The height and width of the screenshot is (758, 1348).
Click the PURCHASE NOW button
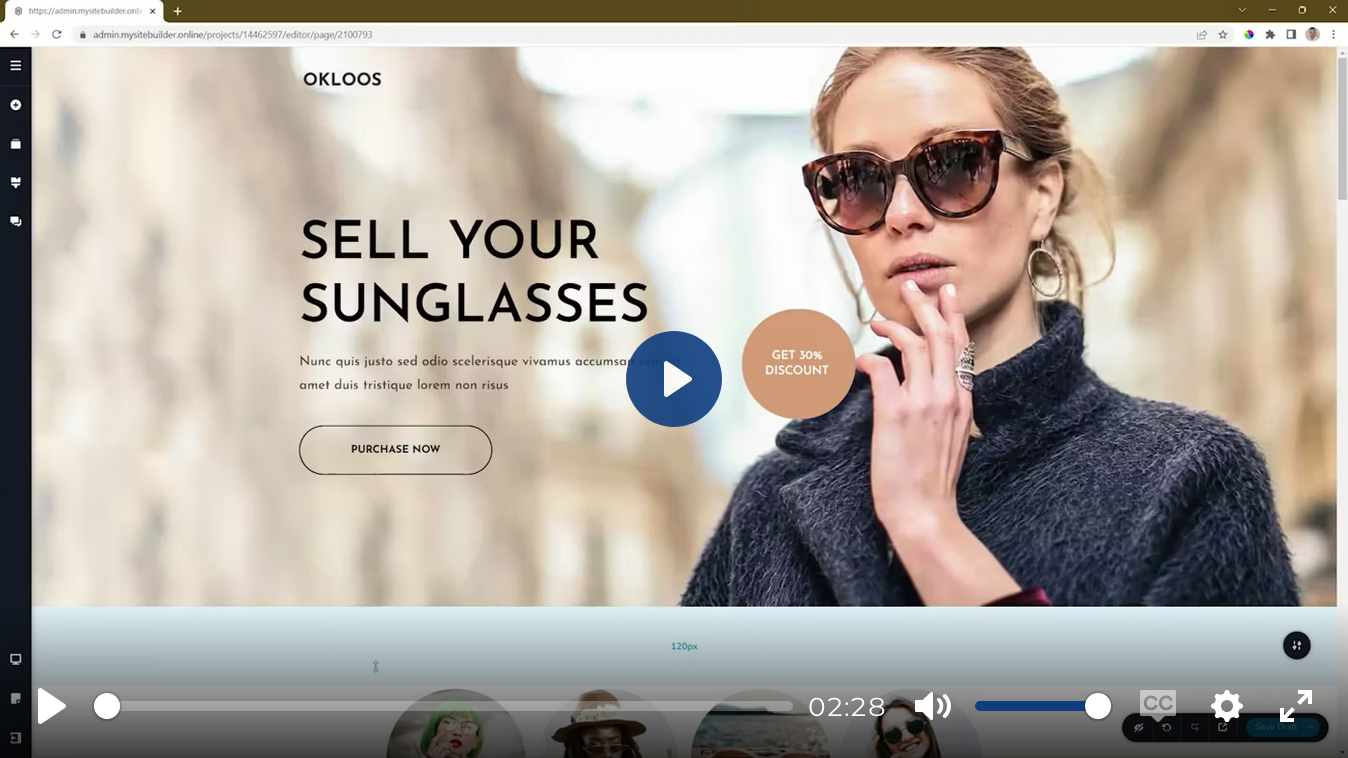[x=395, y=450]
